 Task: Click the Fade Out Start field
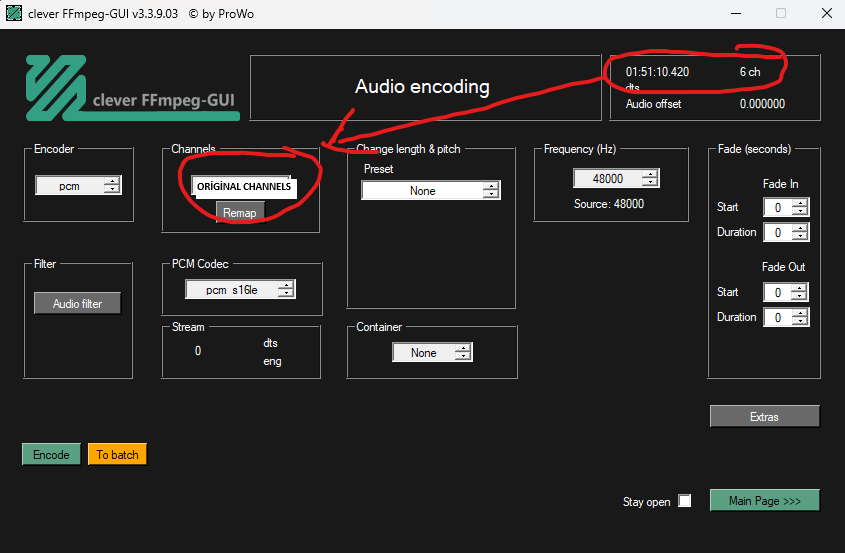coord(778,292)
